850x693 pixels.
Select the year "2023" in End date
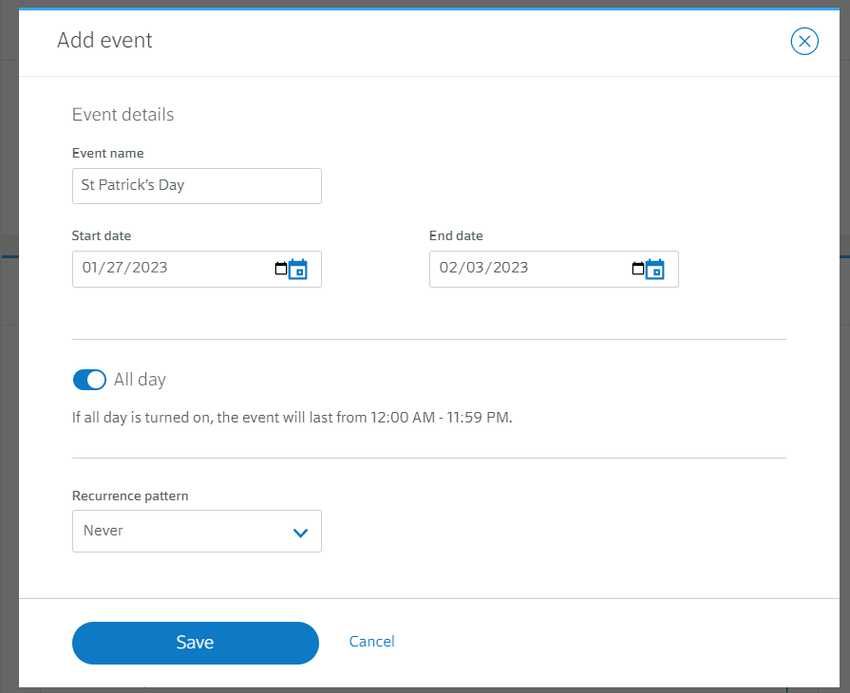pyautogui.click(x=507, y=268)
